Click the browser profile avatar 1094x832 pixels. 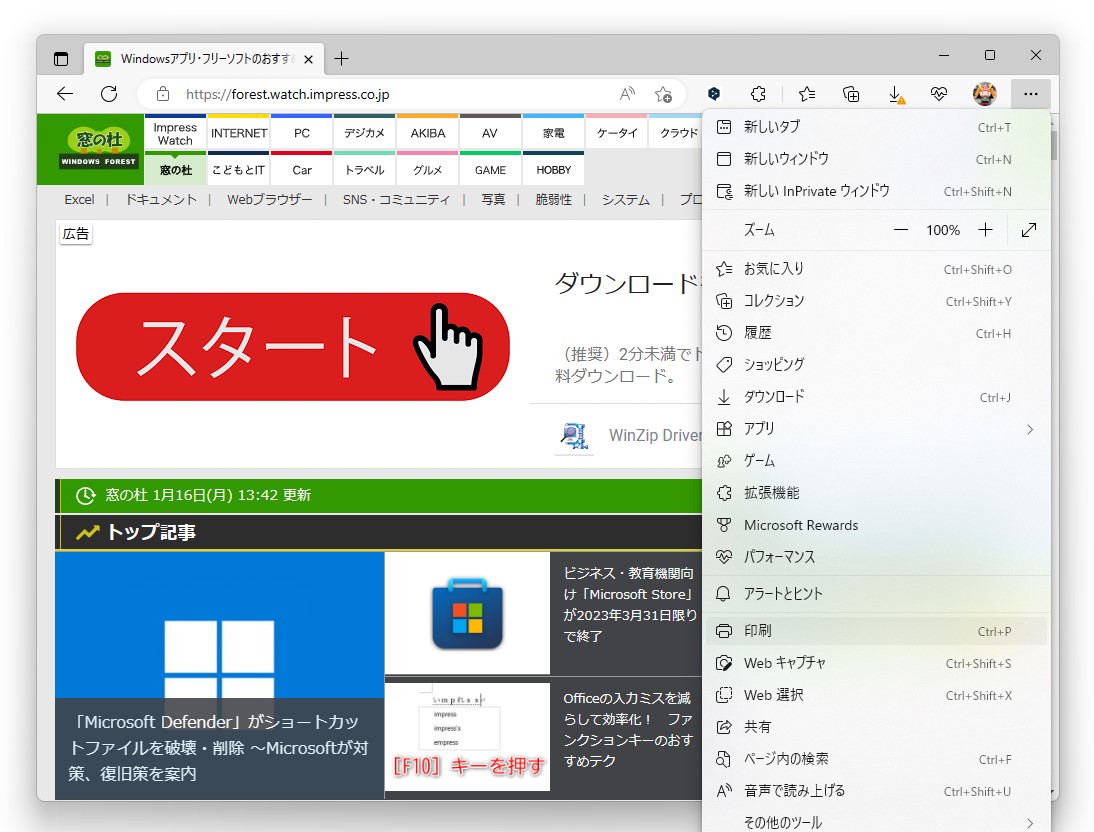point(984,93)
